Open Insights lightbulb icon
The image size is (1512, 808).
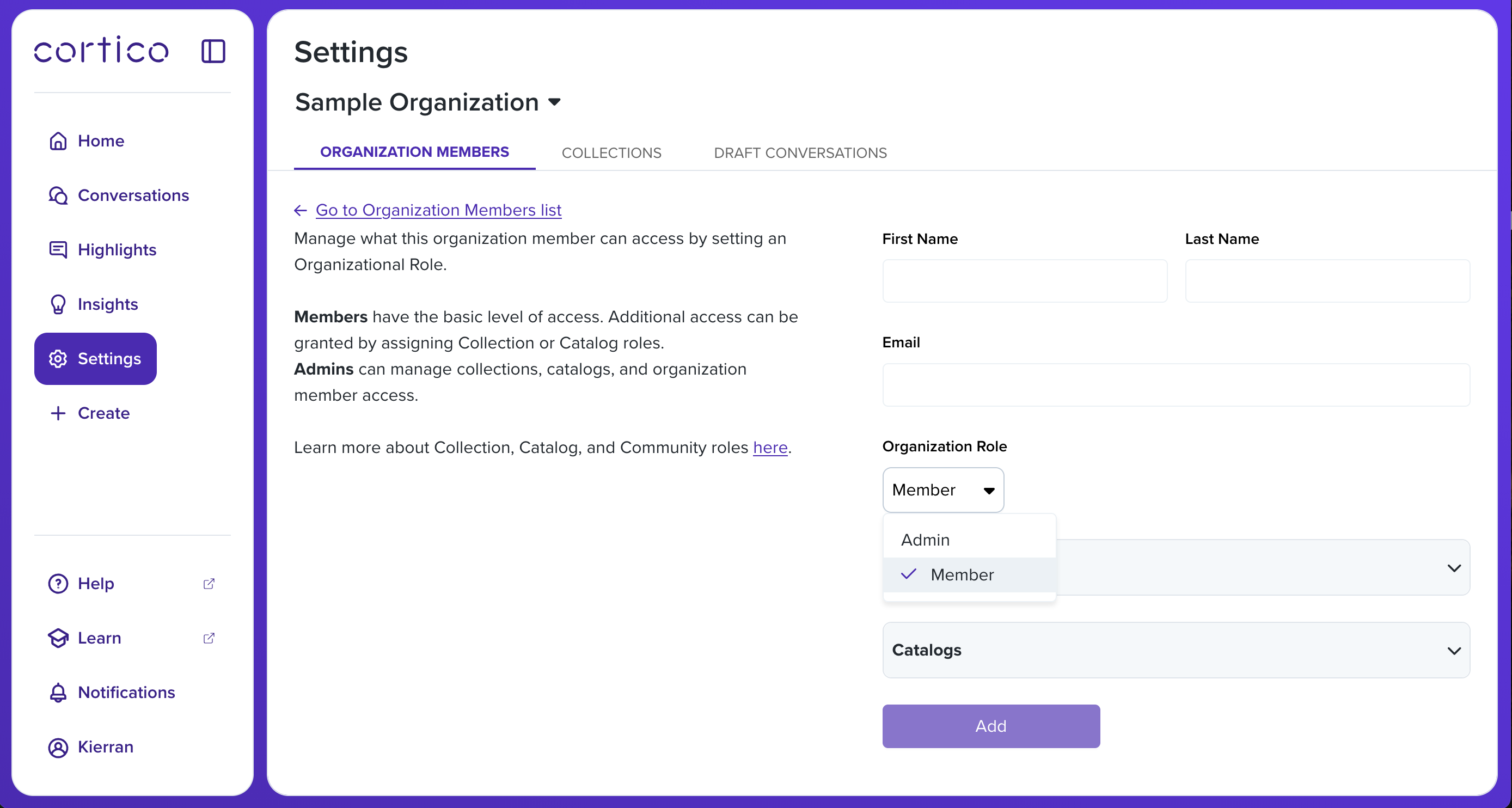[58, 304]
